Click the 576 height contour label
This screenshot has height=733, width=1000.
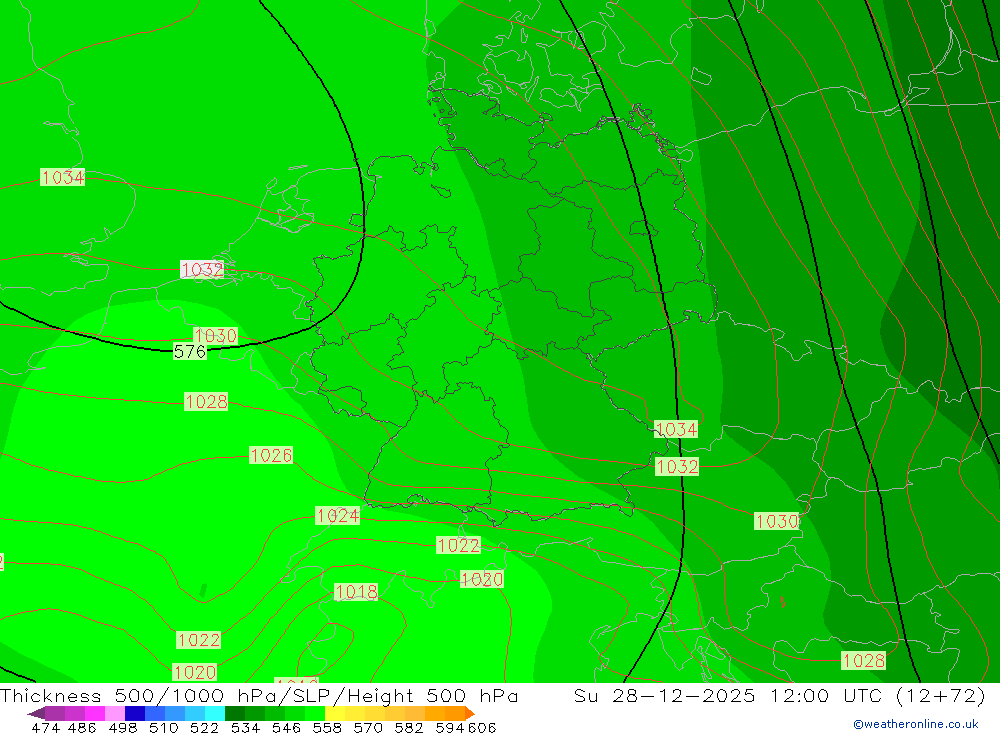(x=189, y=352)
